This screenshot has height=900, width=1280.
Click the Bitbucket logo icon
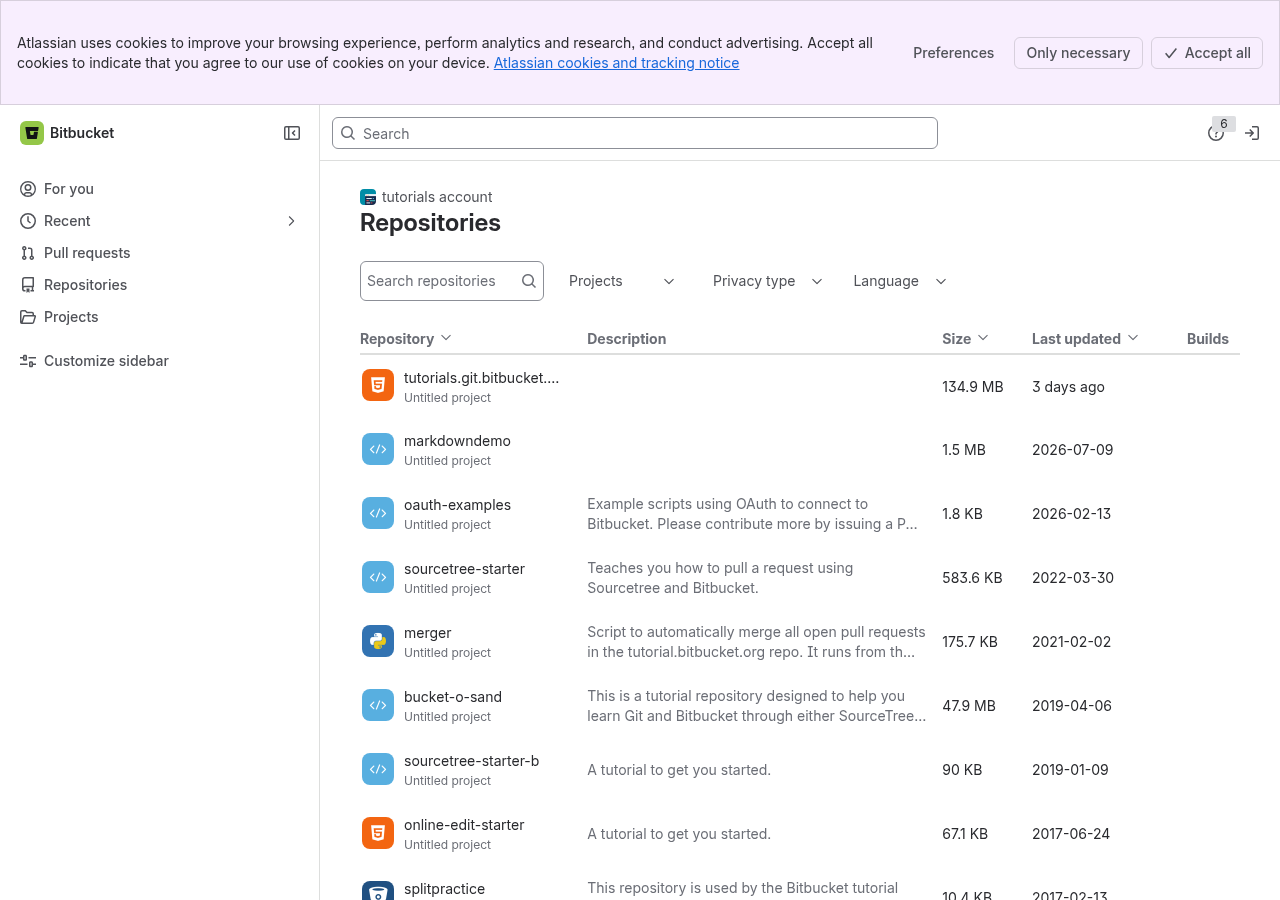(32, 133)
